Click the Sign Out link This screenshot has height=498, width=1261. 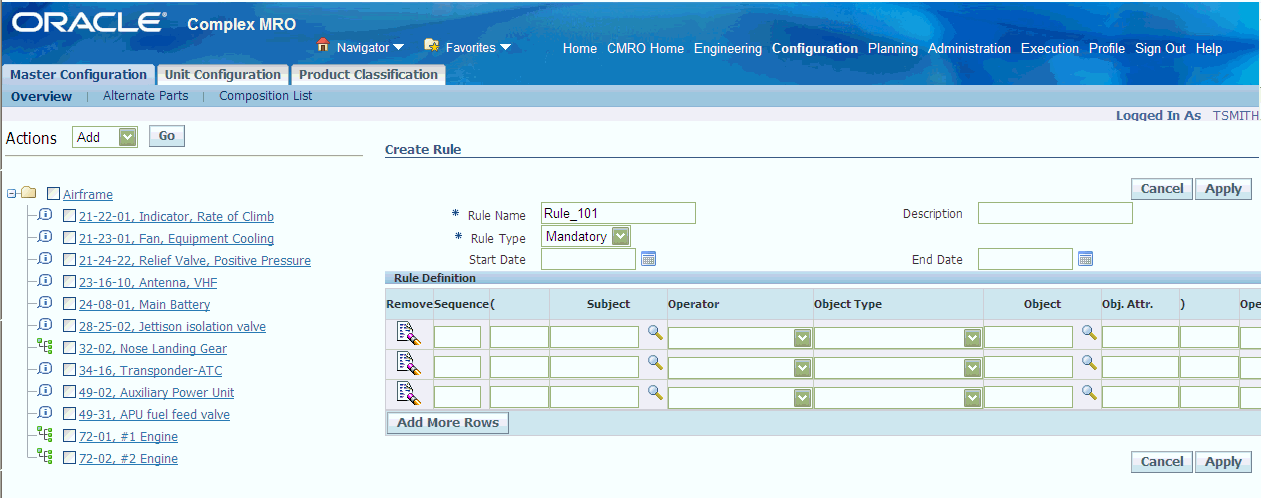[x=1160, y=48]
